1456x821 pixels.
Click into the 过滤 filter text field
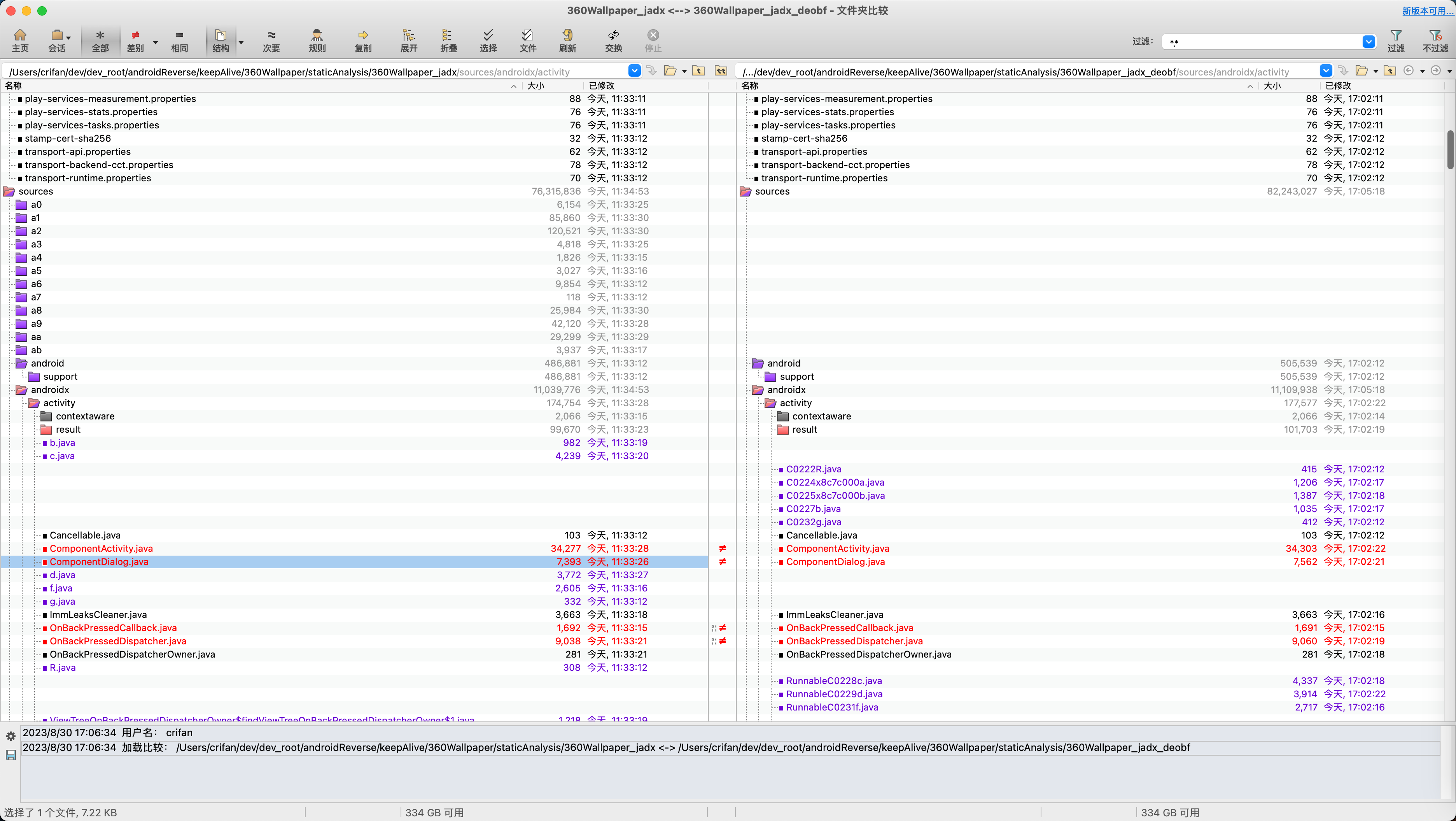pos(1262,42)
